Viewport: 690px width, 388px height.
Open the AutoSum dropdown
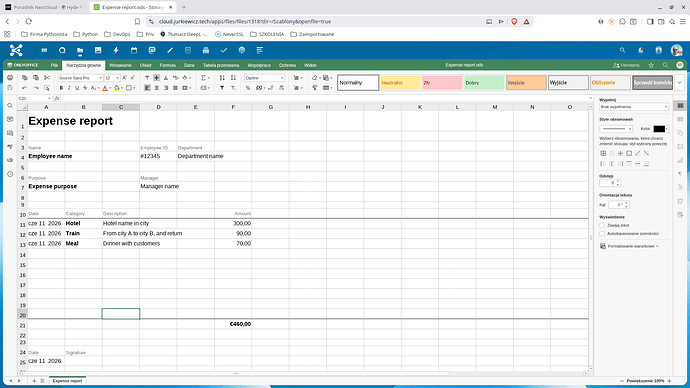coord(209,78)
